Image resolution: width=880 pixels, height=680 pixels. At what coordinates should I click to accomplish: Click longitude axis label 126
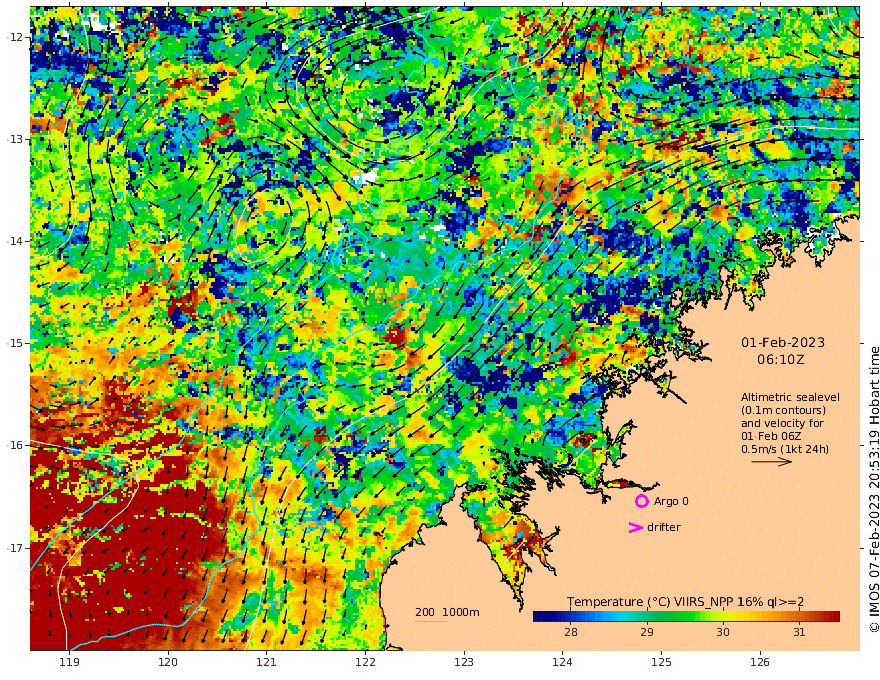tap(760, 663)
